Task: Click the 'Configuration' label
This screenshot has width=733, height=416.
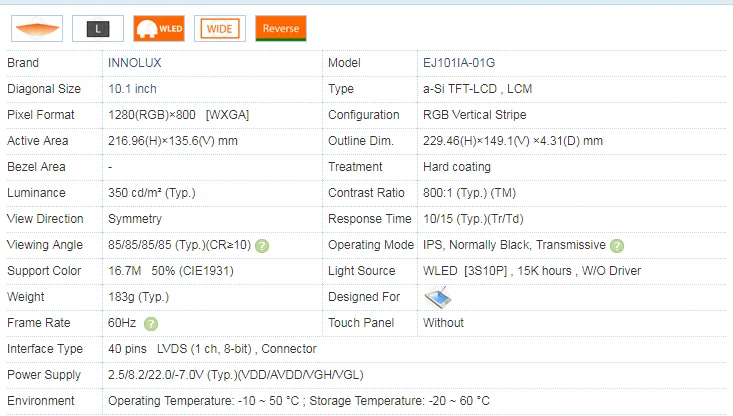Action: tap(364, 115)
